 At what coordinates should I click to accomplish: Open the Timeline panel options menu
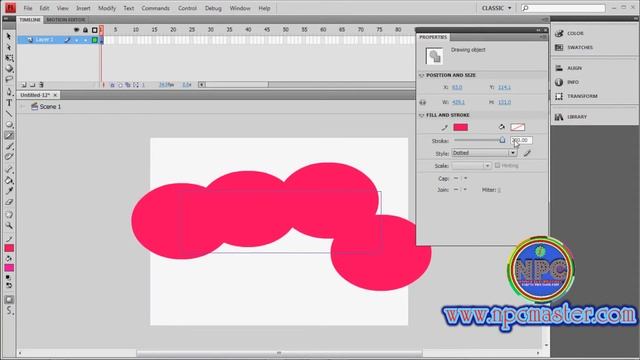(x=545, y=20)
